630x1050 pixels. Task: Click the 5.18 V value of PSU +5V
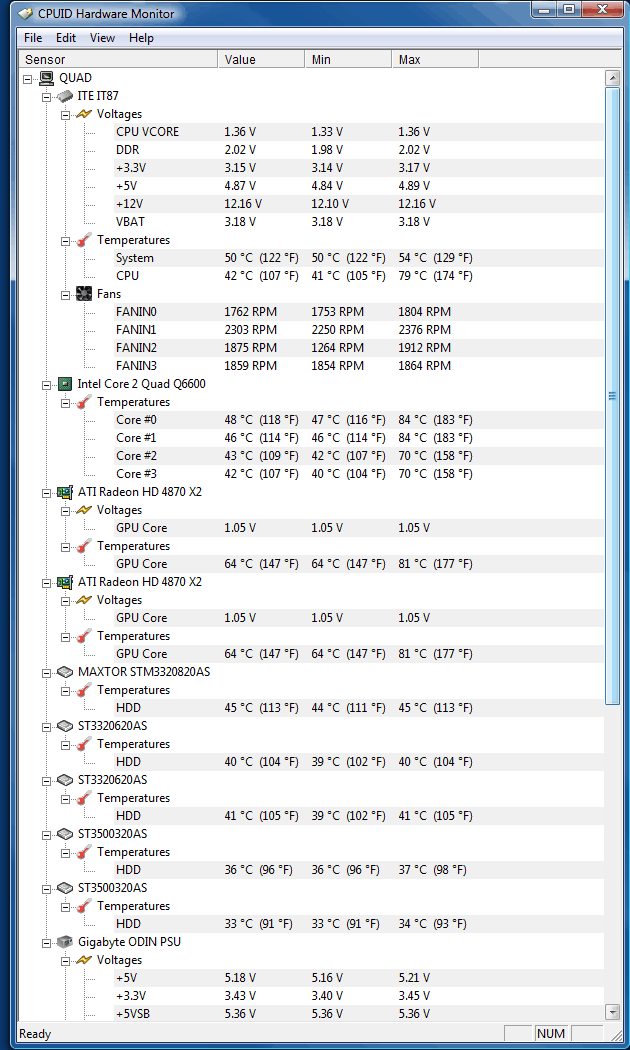click(x=240, y=978)
